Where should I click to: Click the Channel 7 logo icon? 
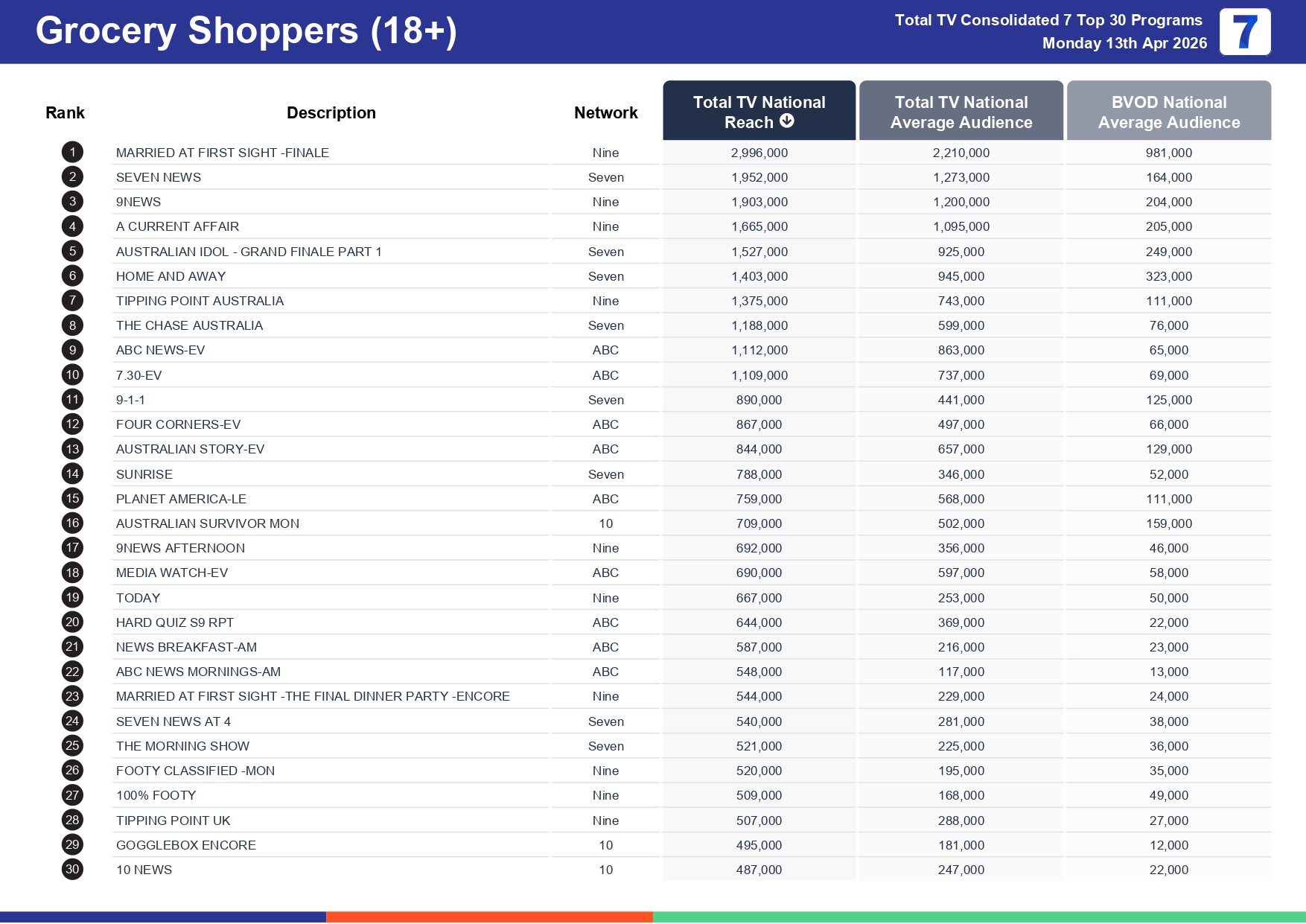pos(1244,32)
